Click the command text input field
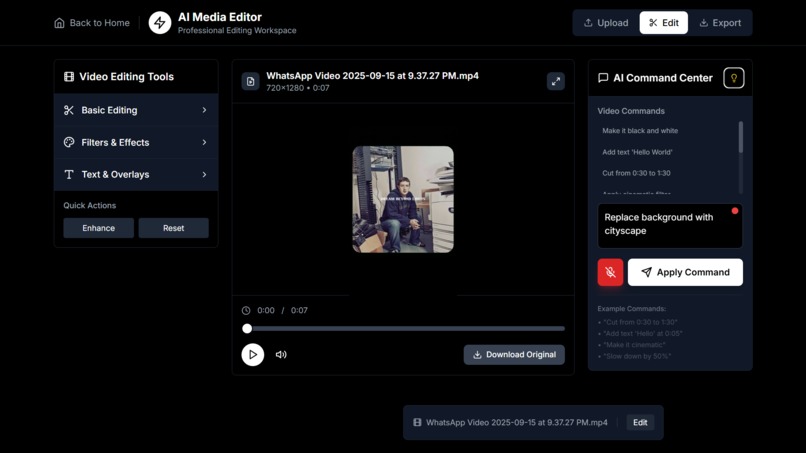 tap(670, 226)
